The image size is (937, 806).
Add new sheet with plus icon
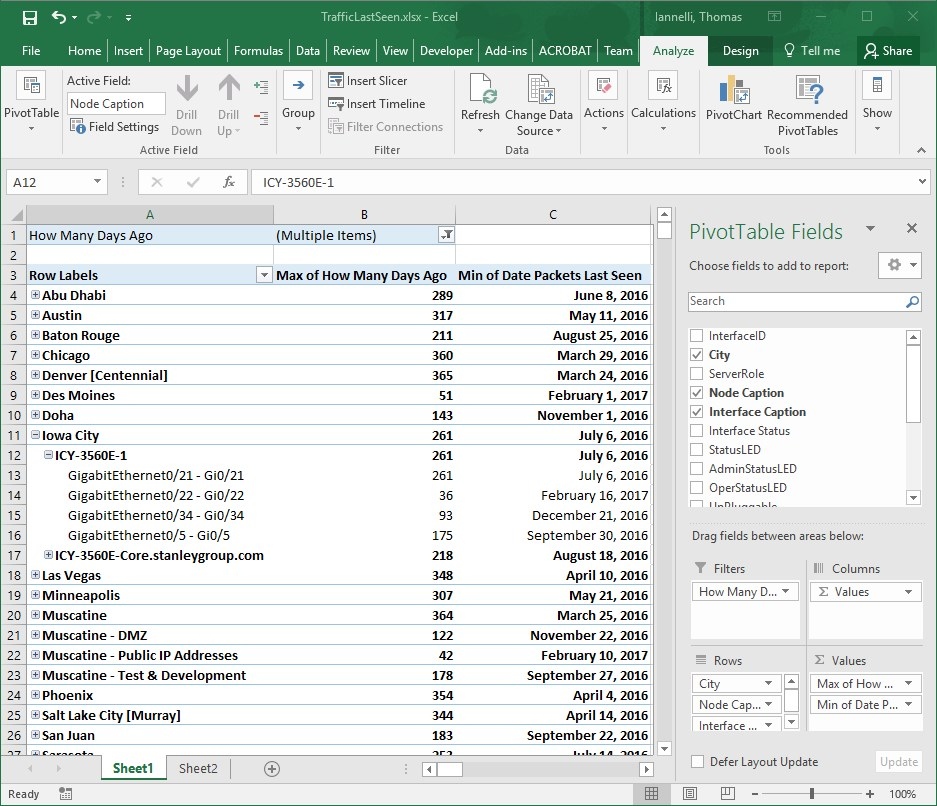(x=271, y=768)
